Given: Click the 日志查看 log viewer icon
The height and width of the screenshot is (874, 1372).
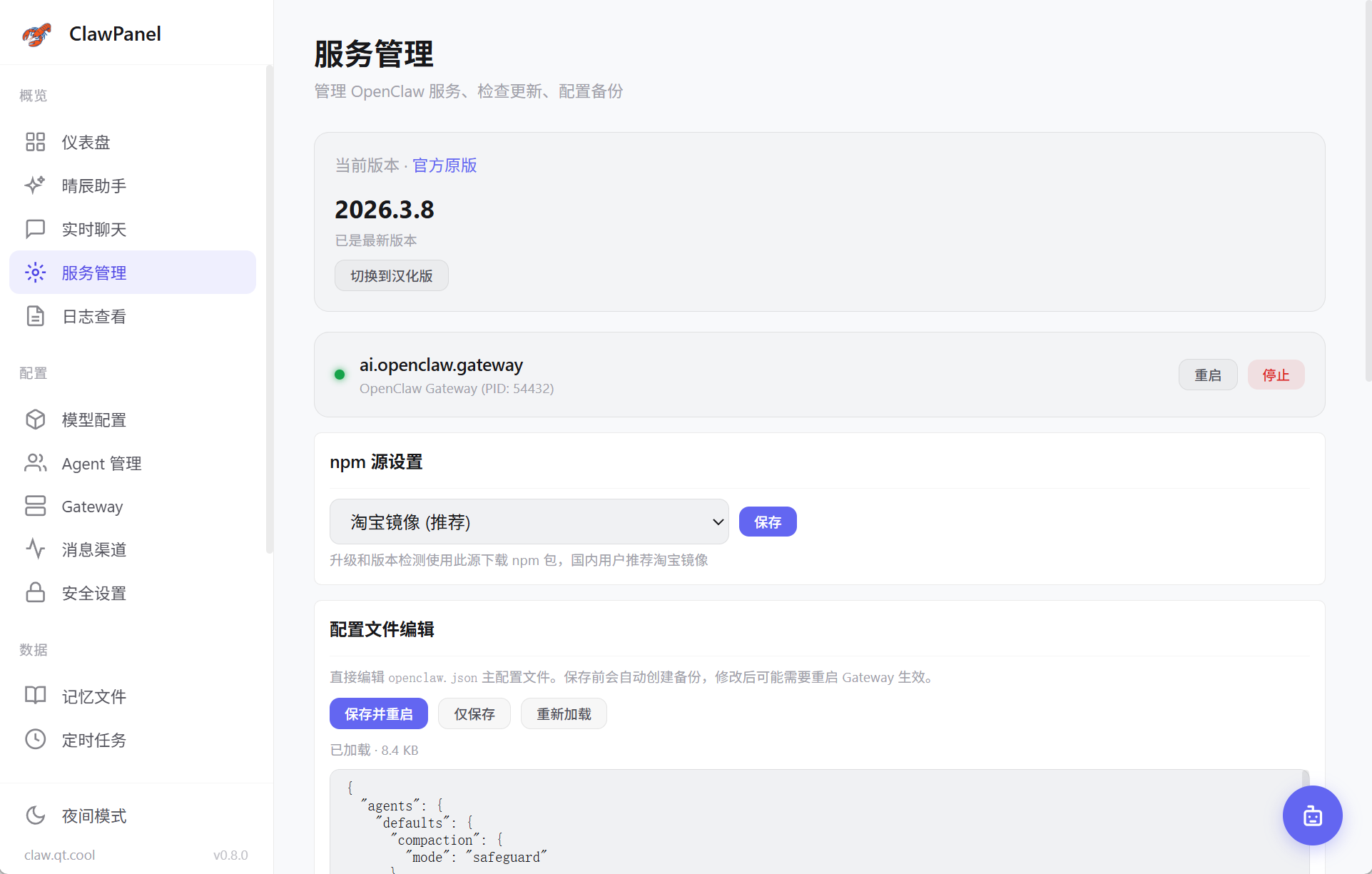Looking at the screenshot, I should click(x=36, y=316).
